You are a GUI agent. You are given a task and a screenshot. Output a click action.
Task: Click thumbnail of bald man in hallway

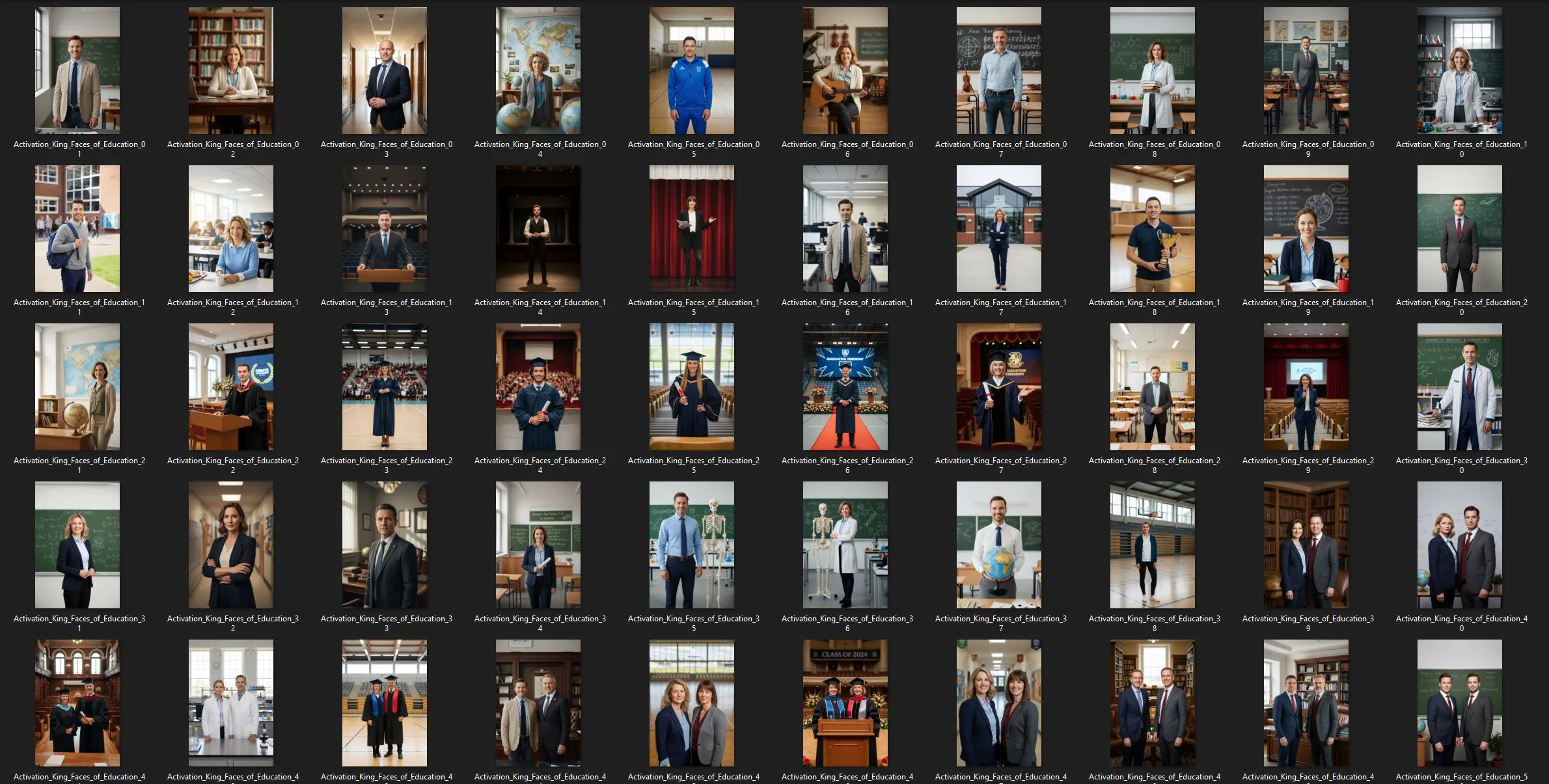pos(384,70)
